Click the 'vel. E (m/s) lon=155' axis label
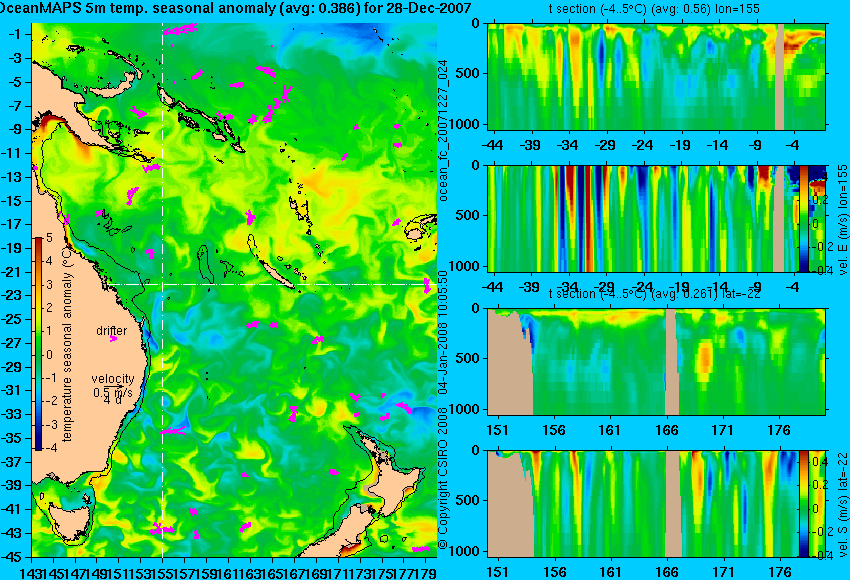 click(842, 218)
